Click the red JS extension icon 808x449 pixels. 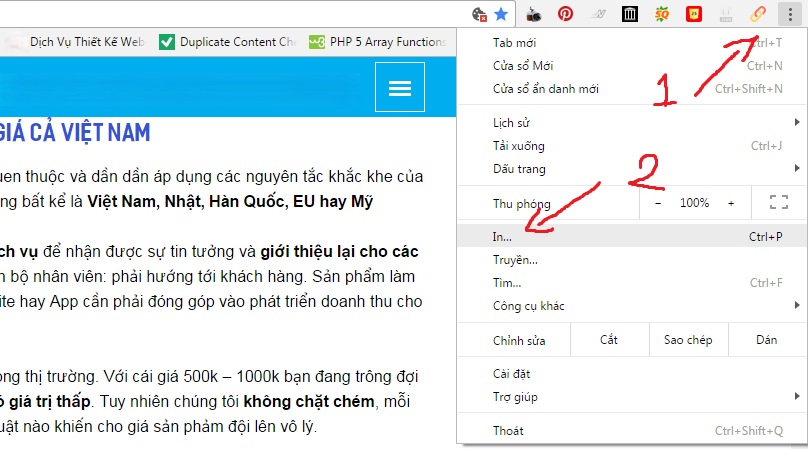click(694, 14)
